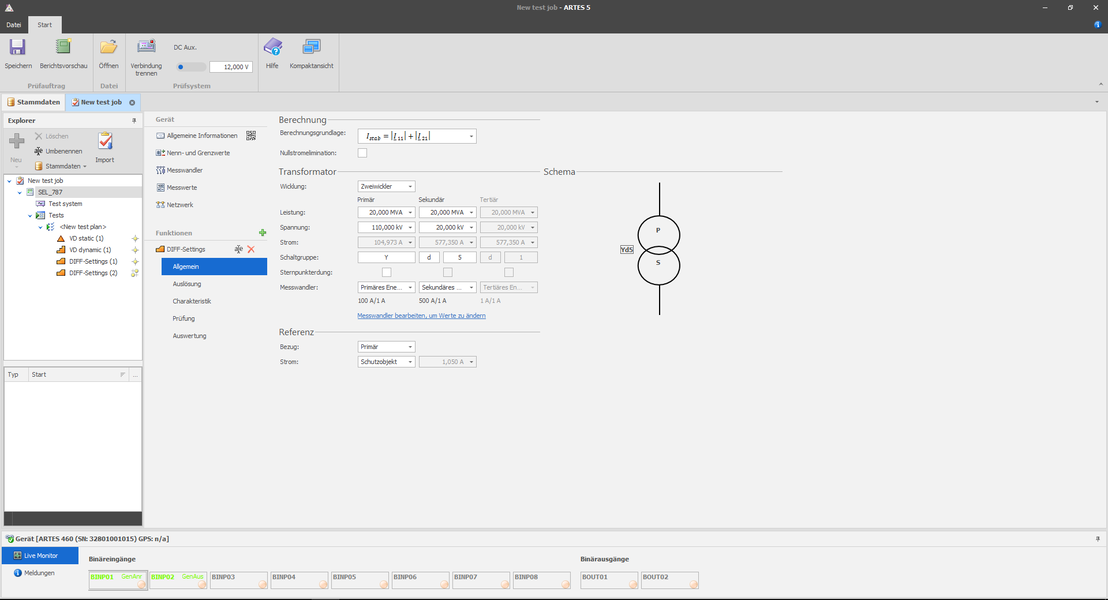
Task: Click the Schaltgruppe Y primary field
Action: click(387, 257)
